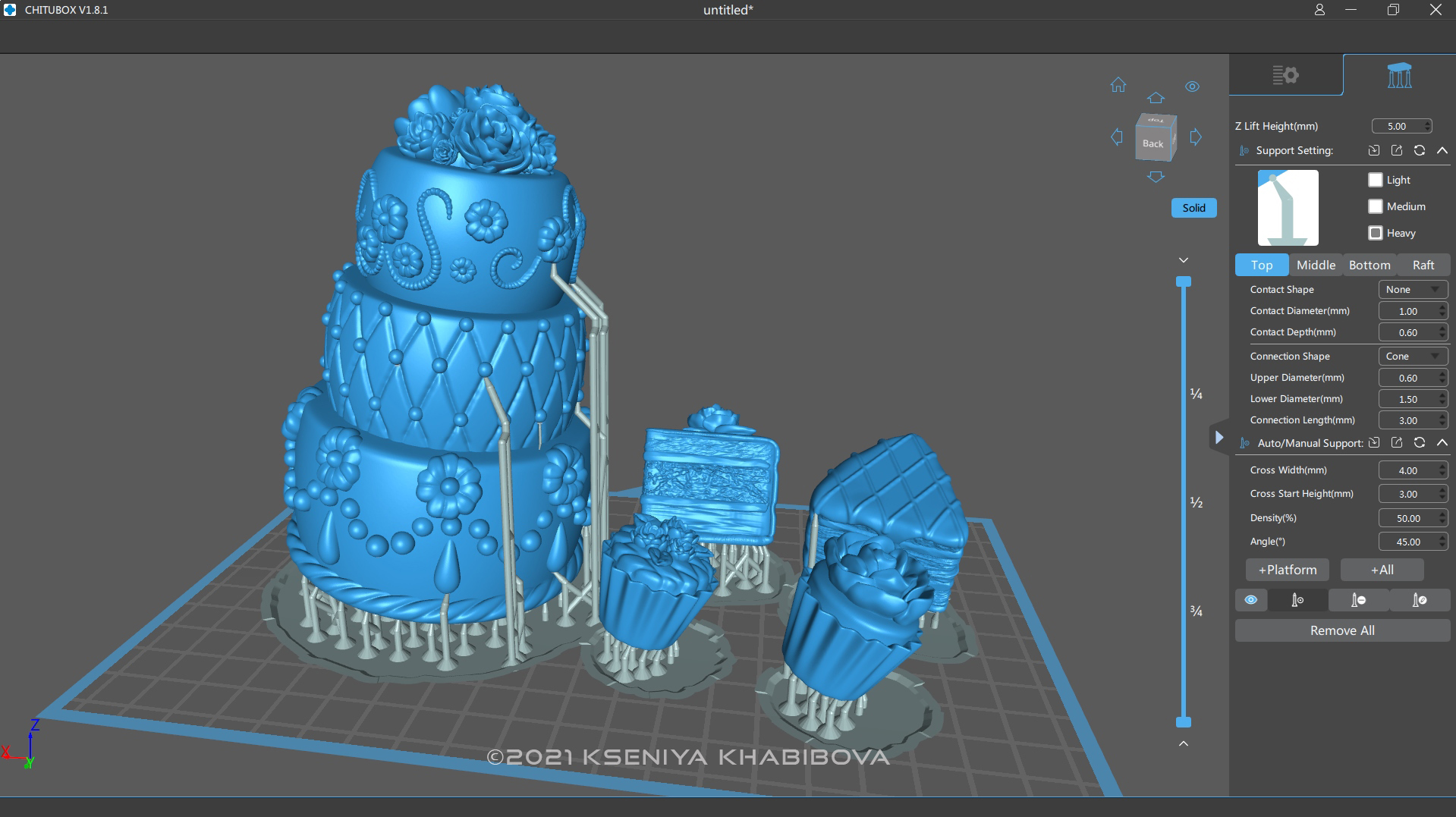Select the add support tool
Image resolution: width=1456 pixels, height=817 pixels.
click(1297, 599)
